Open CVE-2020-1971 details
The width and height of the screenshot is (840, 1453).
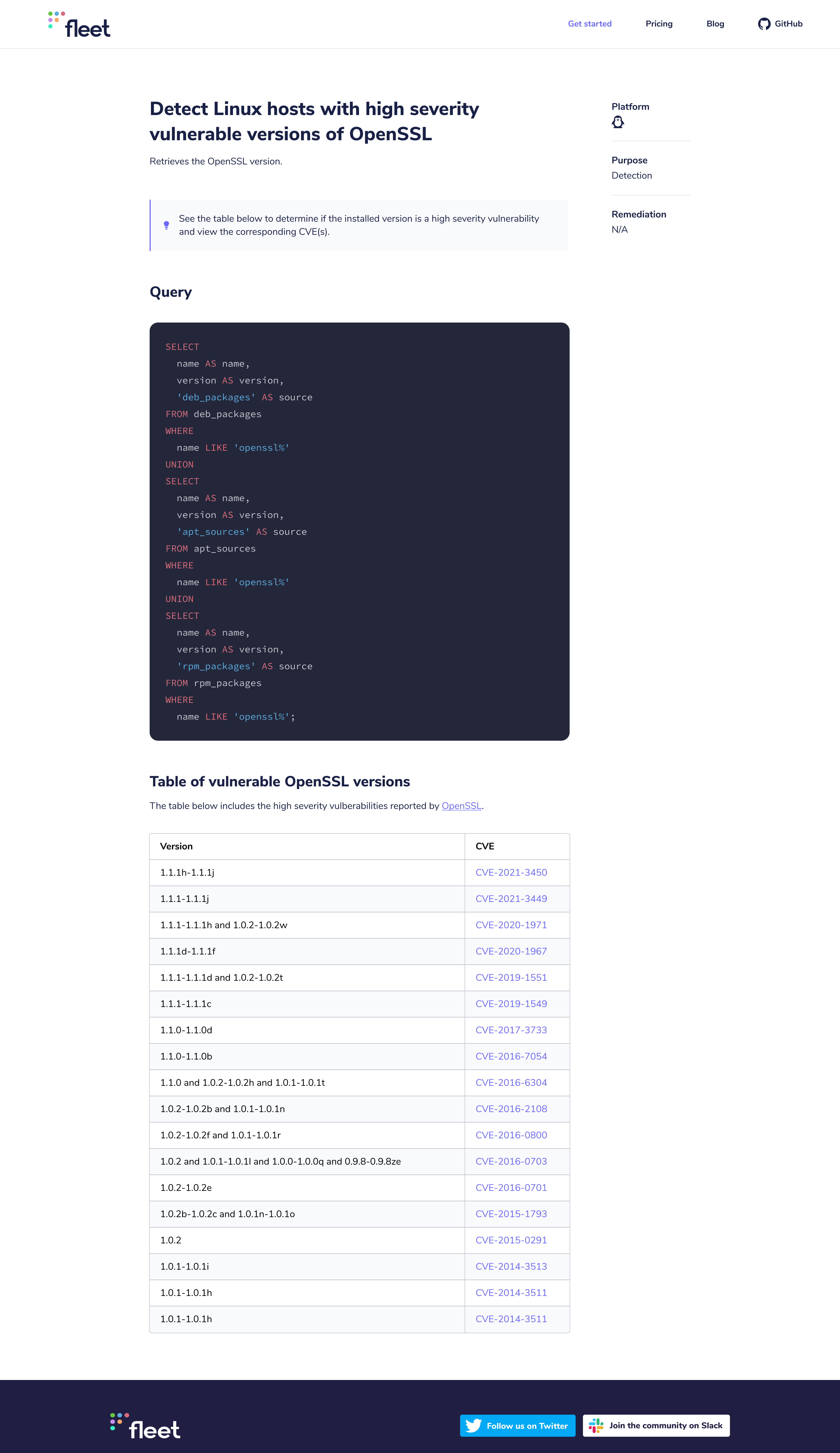tap(511, 925)
